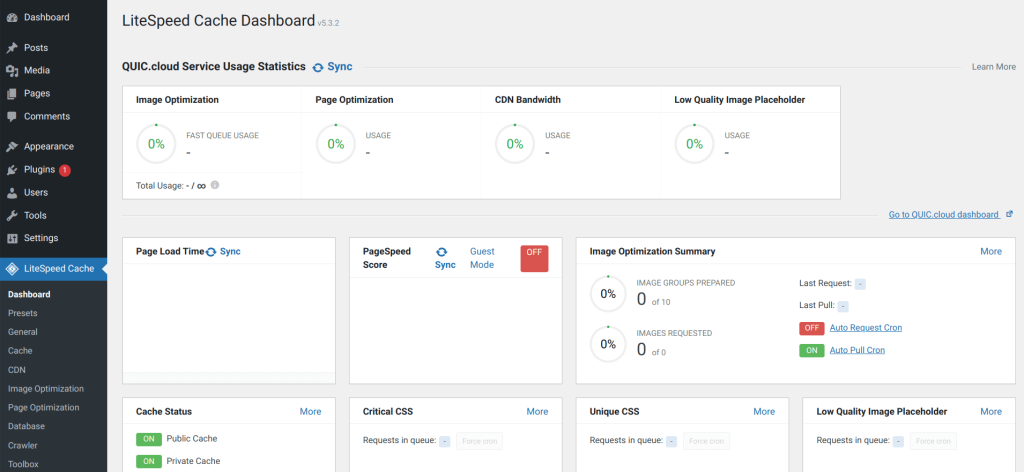Expand Image Optimization Summary via More
The width and height of the screenshot is (1024, 472).
point(990,251)
